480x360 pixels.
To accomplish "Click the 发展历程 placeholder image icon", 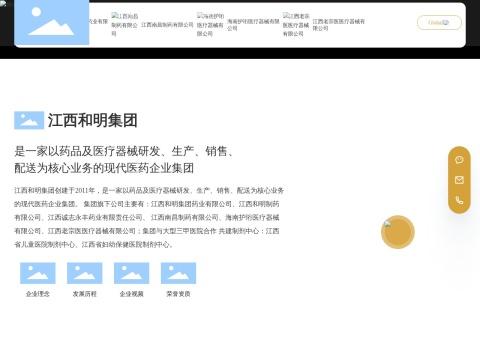I will coord(85,273).
